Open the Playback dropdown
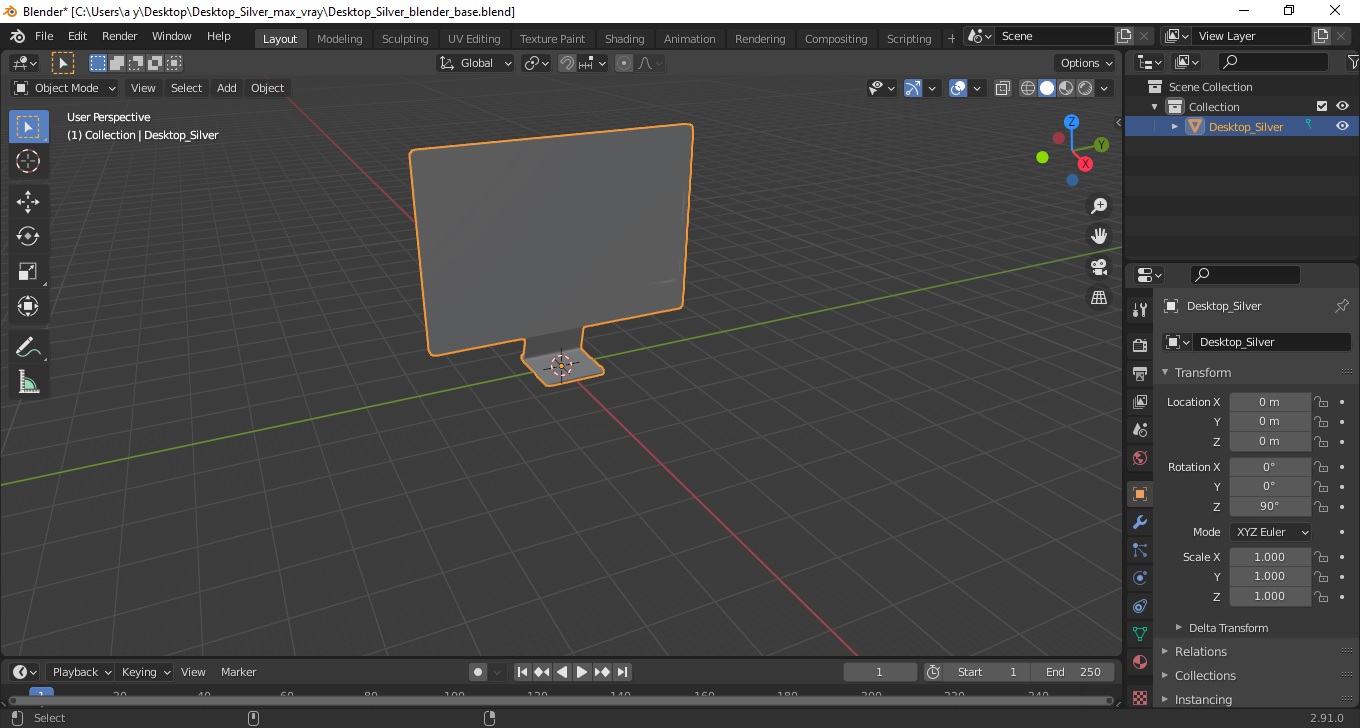This screenshot has height=728, width=1360. click(81, 672)
